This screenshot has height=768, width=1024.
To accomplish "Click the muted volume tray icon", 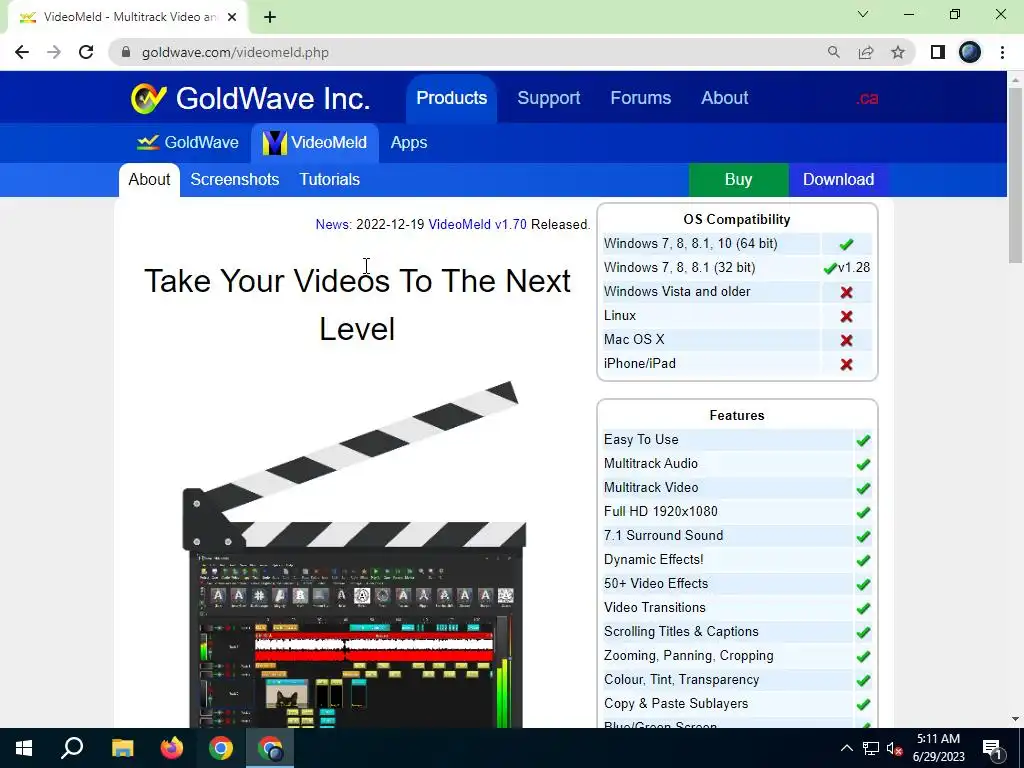I will coord(895,749).
